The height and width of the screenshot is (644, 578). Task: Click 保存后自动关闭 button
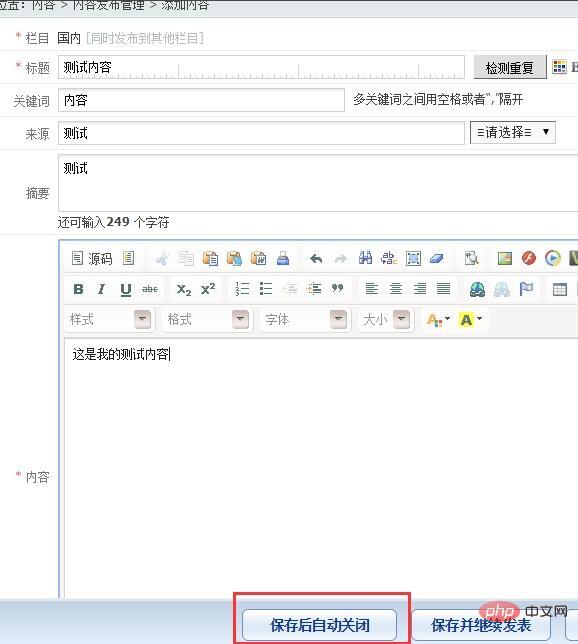pos(319,625)
